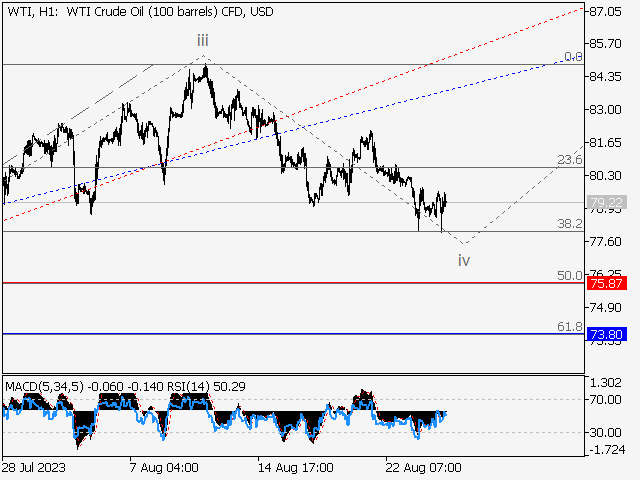The height and width of the screenshot is (480, 640).
Task: Click the 81.65 price scale value
Action: 606,142
